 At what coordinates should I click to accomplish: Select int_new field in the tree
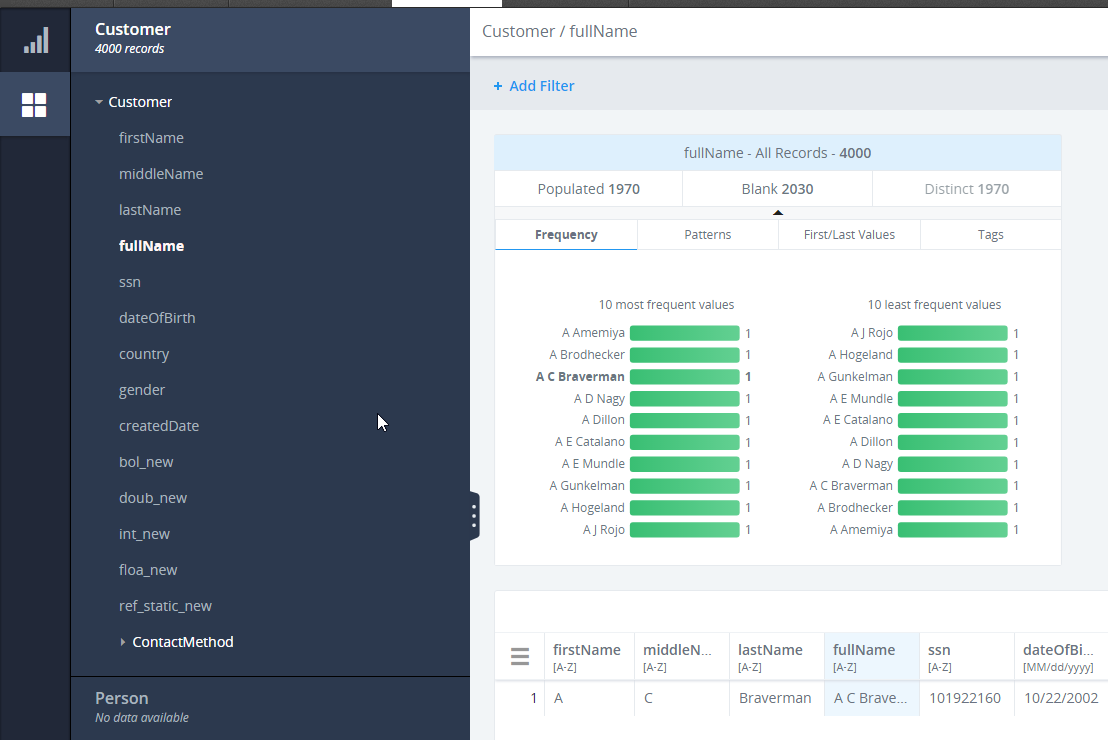[x=144, y=534]
